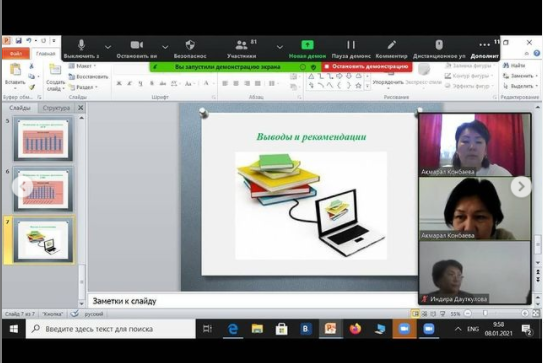
Task: Pause the screen share
Action: 351,48
